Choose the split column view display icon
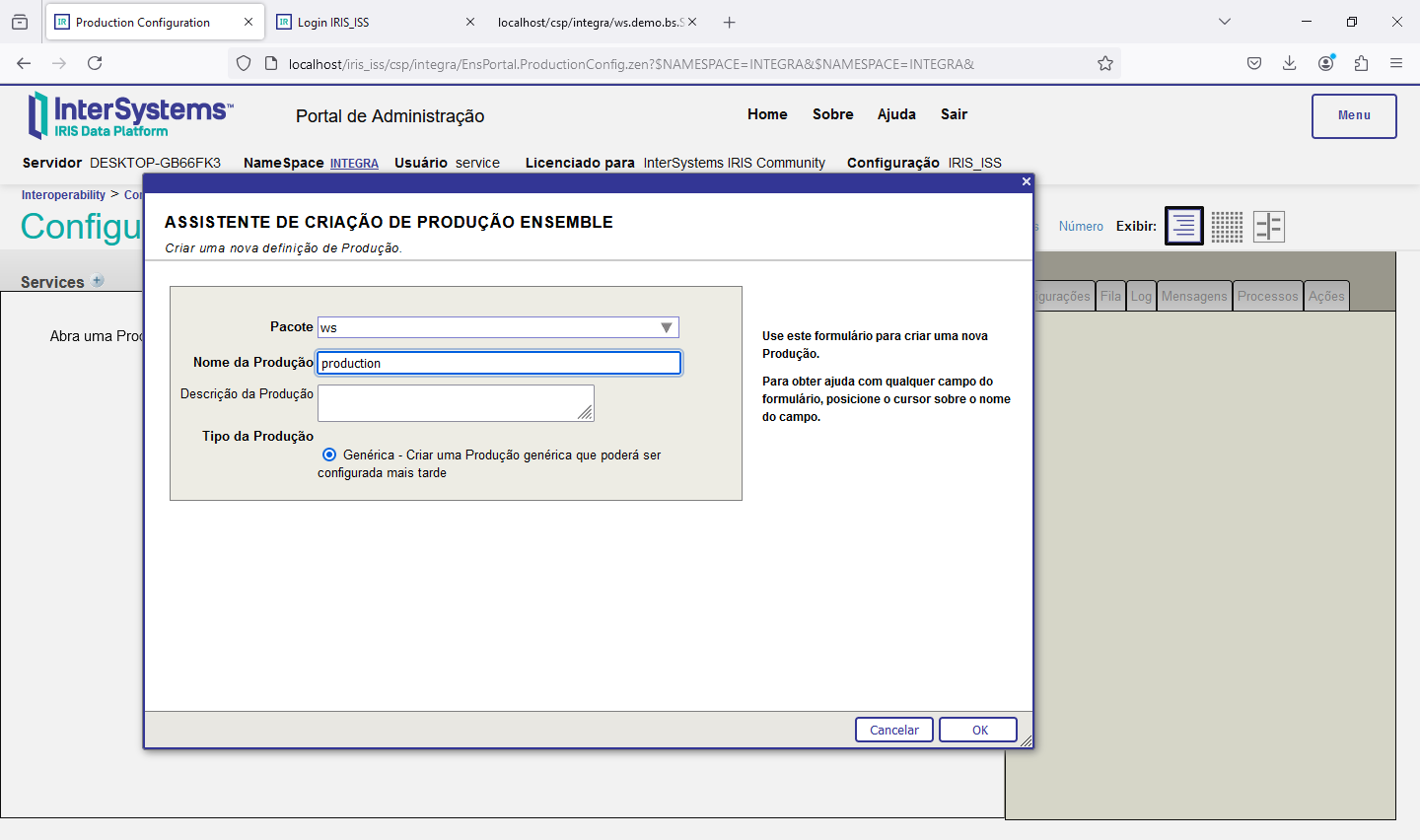This screenshot has width=1420, height=840. [1269, 227]
